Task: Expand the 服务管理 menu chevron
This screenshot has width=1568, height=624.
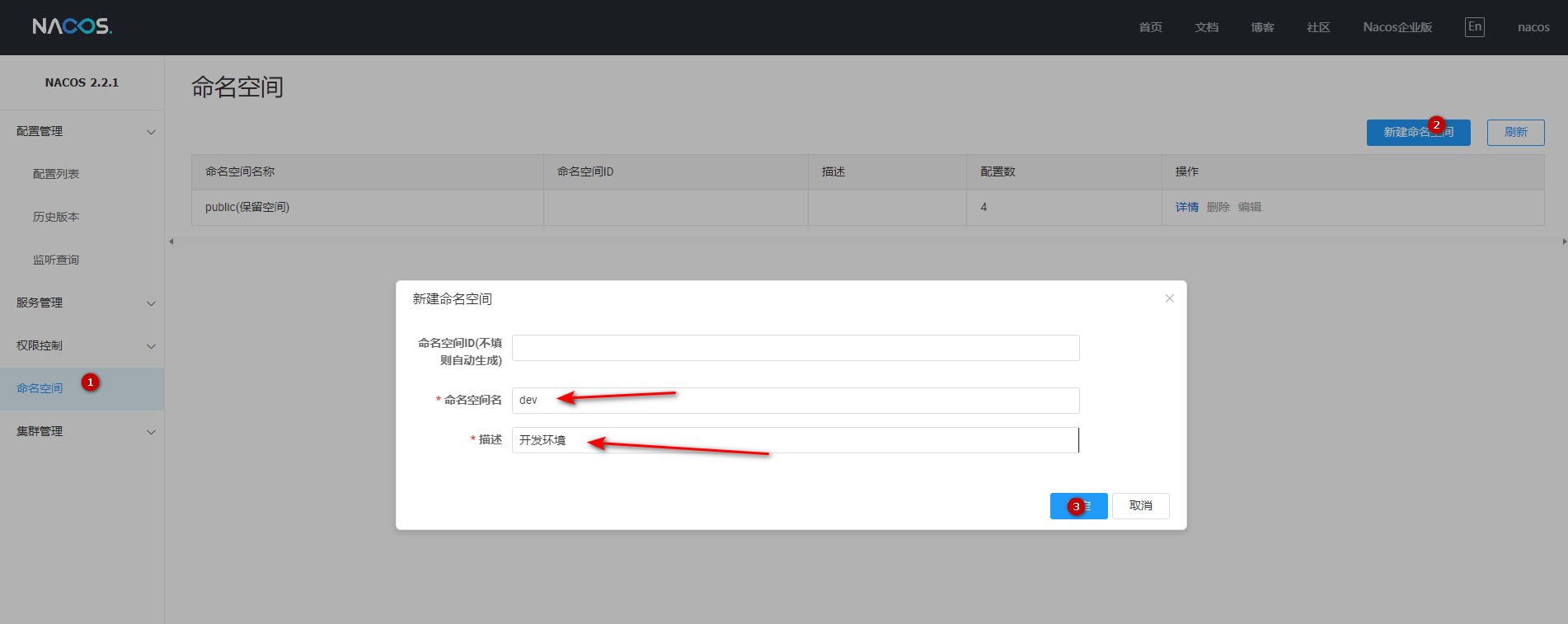Action: [151, 303]
